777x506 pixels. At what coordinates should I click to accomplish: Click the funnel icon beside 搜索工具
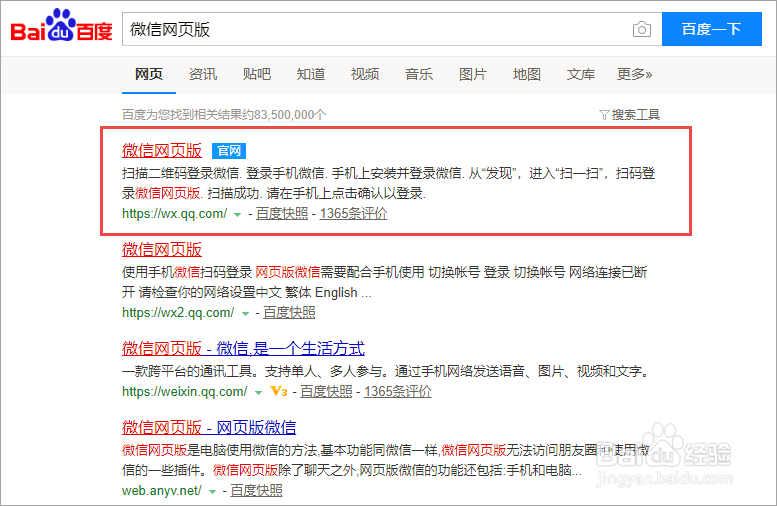pyautogui.click(x=604, y=115)
